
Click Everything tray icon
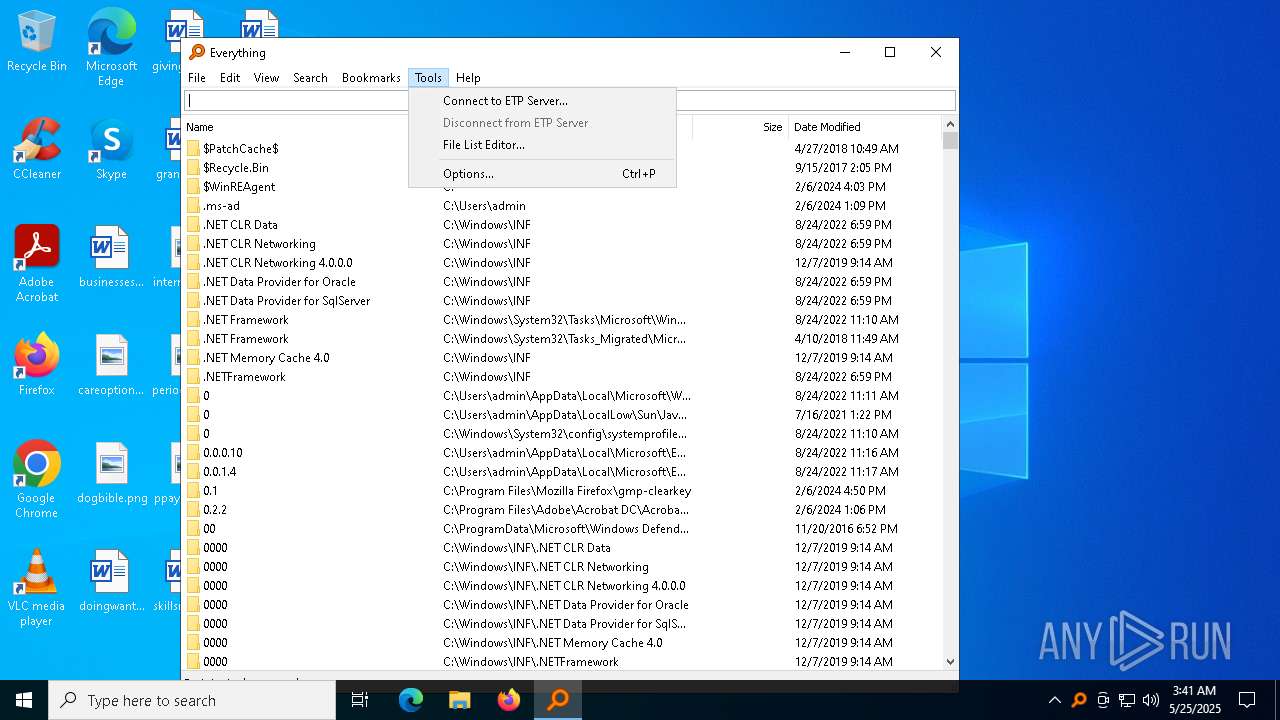[x=1079, y=700]
